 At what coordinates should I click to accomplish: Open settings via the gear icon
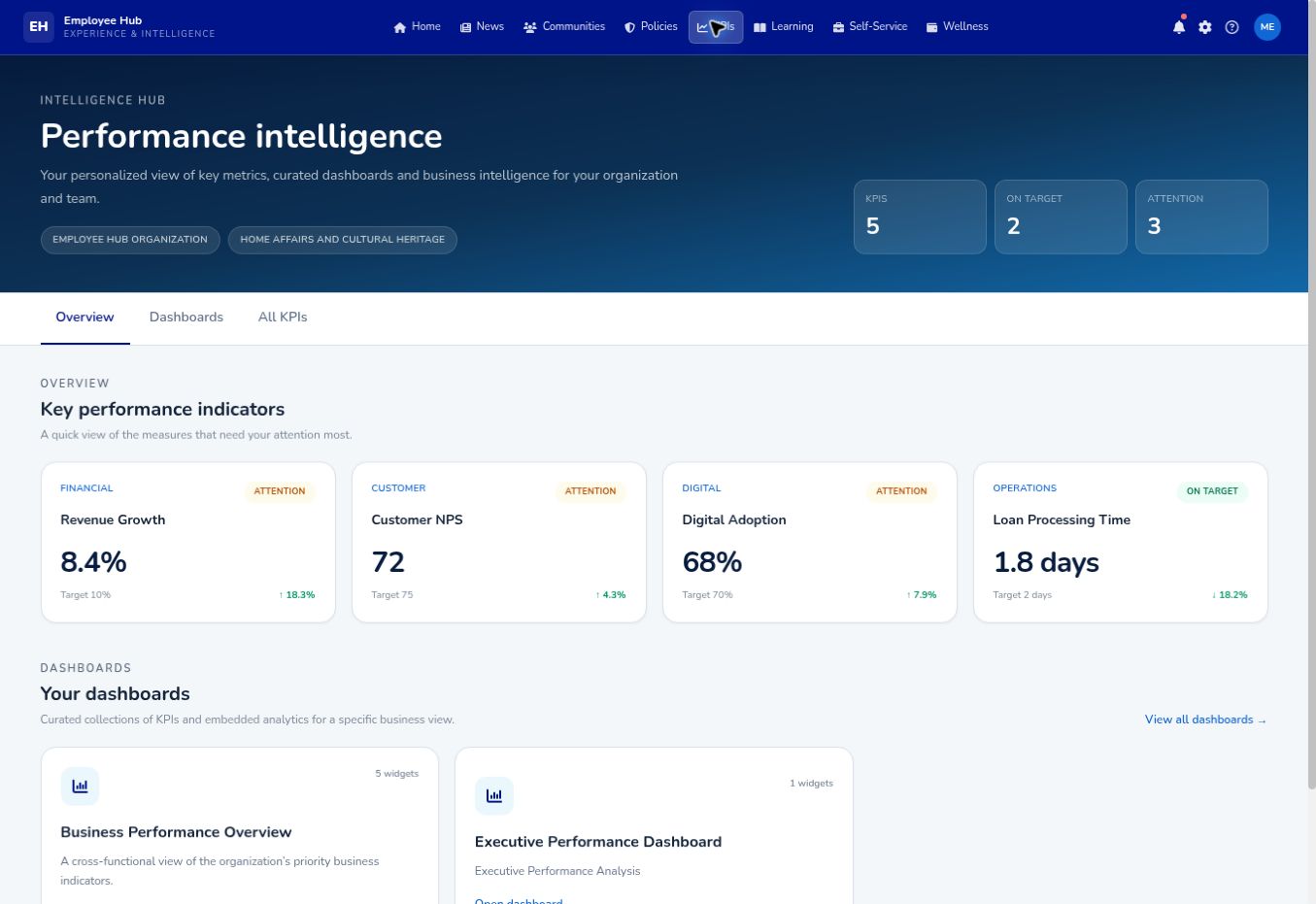pos(1205,27)
